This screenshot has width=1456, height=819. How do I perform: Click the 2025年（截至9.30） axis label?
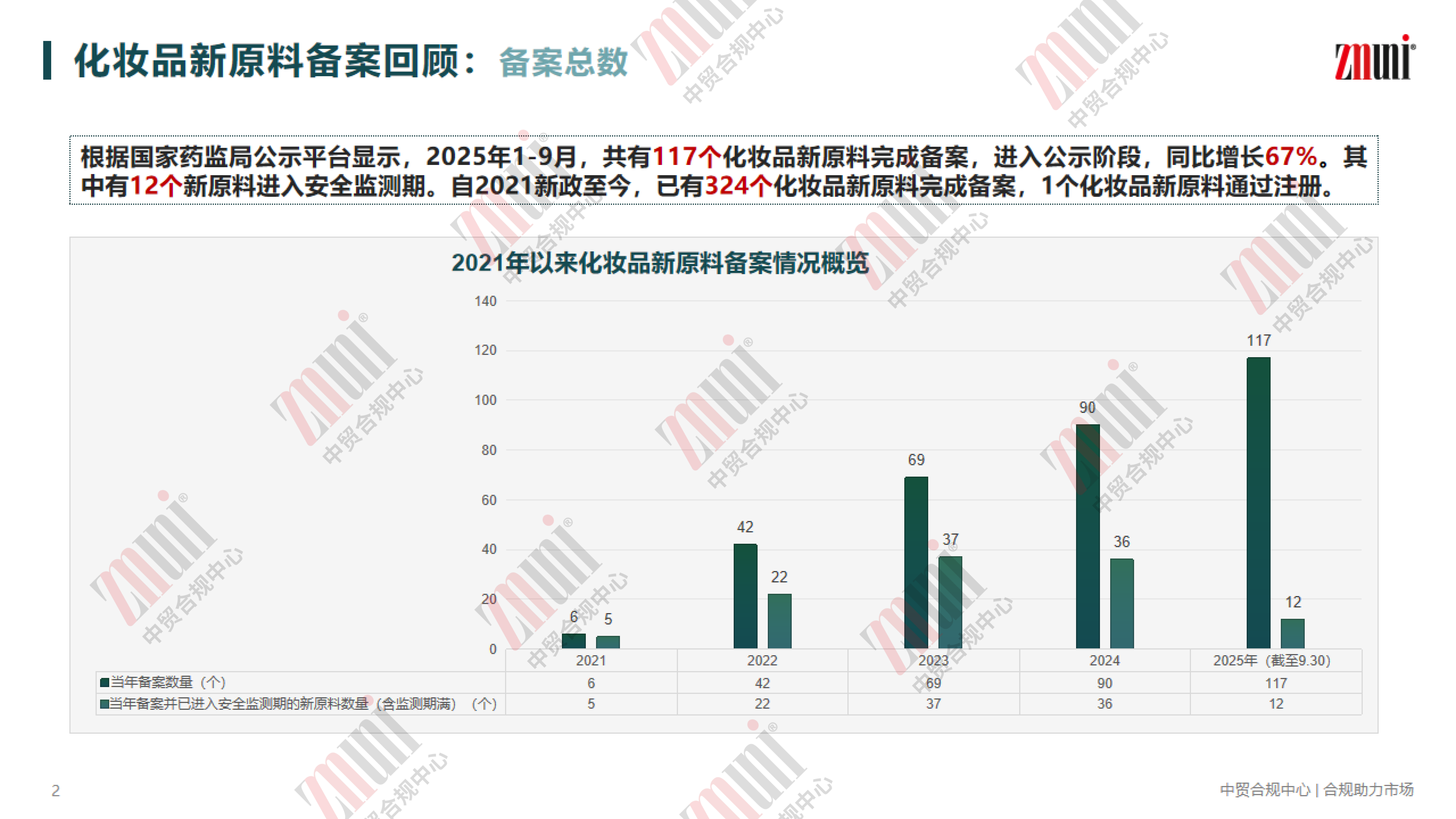click(x=1272, y=660)
